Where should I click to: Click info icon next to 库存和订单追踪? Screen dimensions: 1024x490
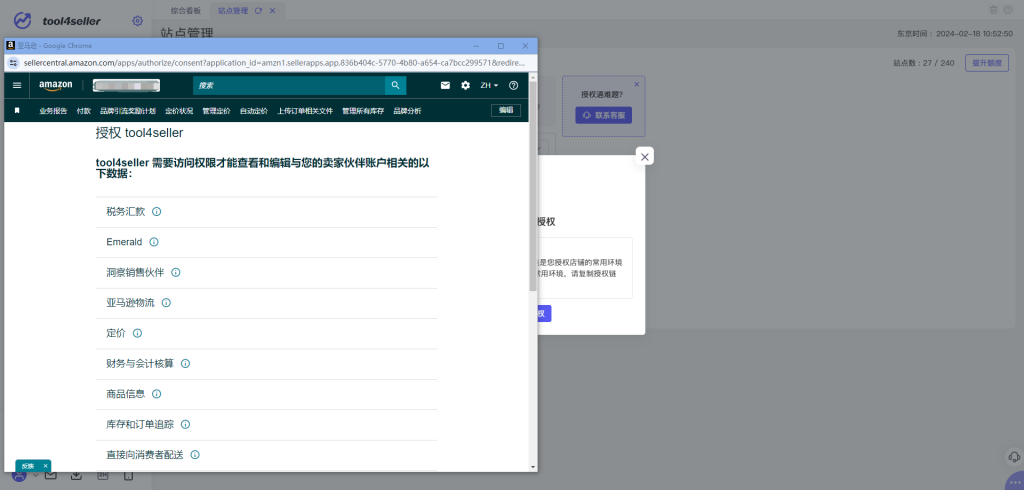[x=185, y=424]
